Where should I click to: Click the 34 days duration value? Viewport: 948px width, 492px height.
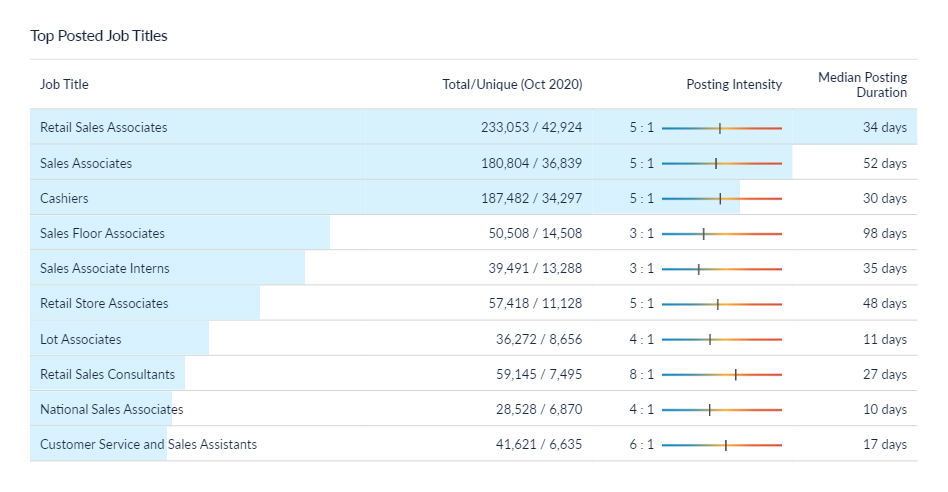point(885,128)
